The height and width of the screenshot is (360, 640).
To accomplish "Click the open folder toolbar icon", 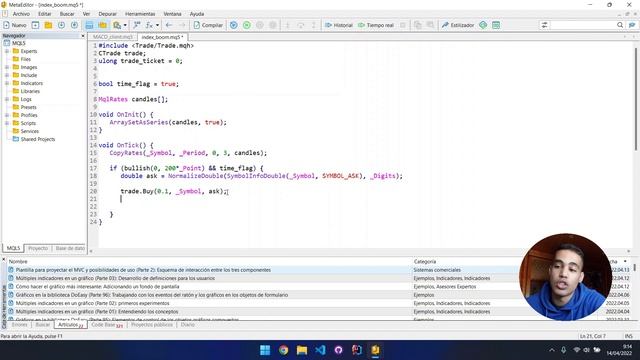I will click(x=48, y=25).
